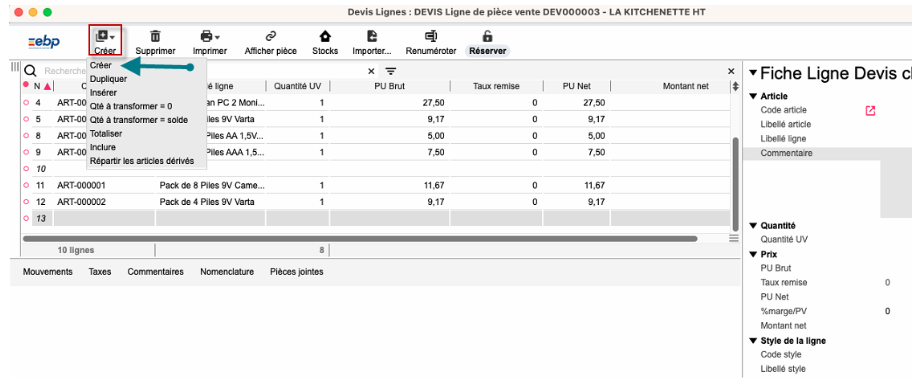912x378 pixels.
Task: Choose Dupliquer from the Créer menu
Action: tap(109, 79)
